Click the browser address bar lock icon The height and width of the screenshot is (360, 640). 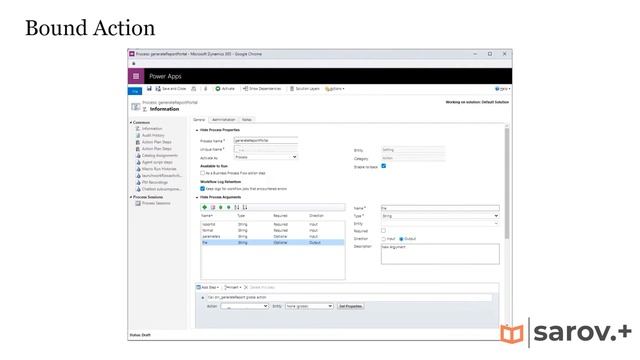[x=133, y=64]
